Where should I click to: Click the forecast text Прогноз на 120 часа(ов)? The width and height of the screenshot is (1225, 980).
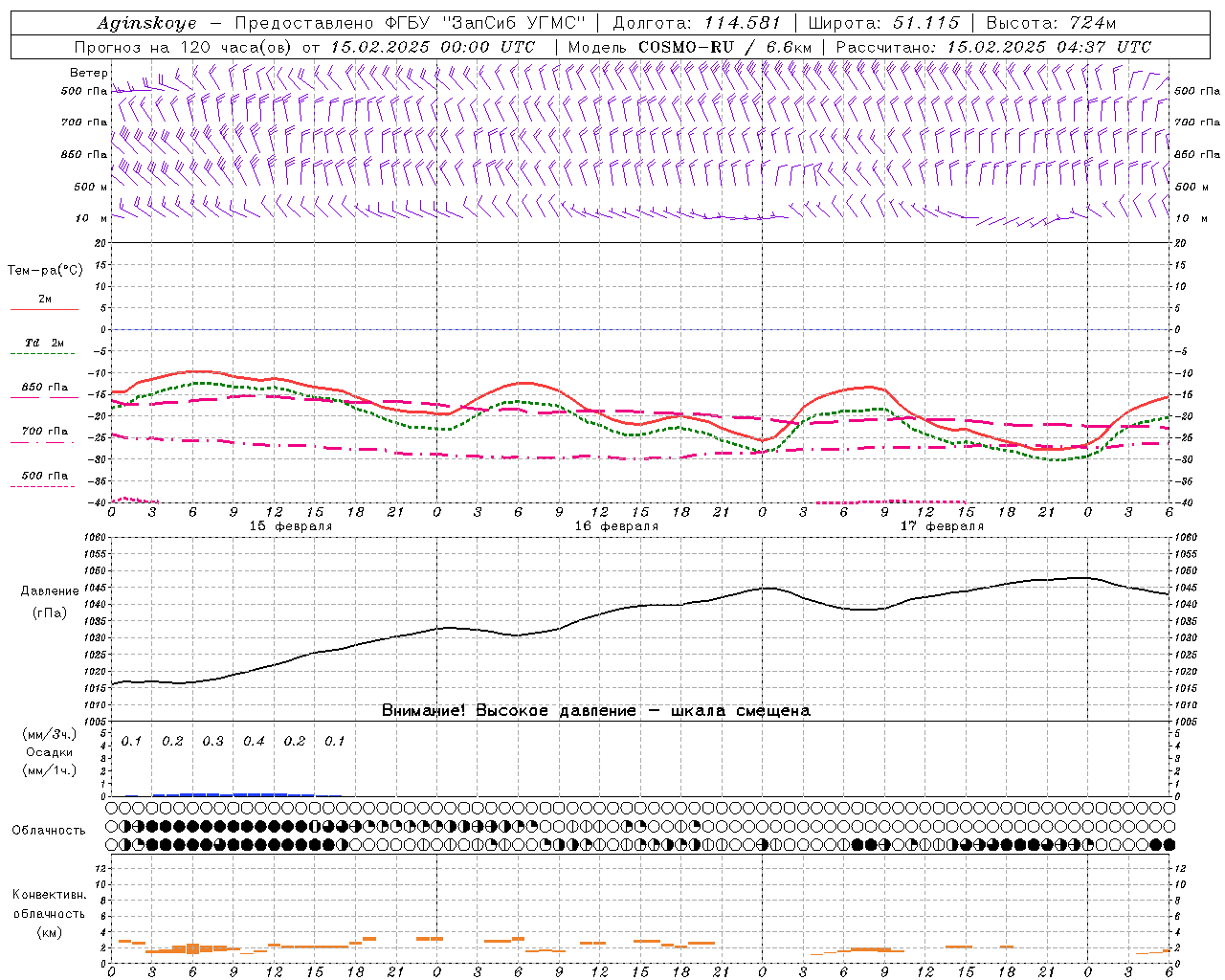(x=184, y=47)
